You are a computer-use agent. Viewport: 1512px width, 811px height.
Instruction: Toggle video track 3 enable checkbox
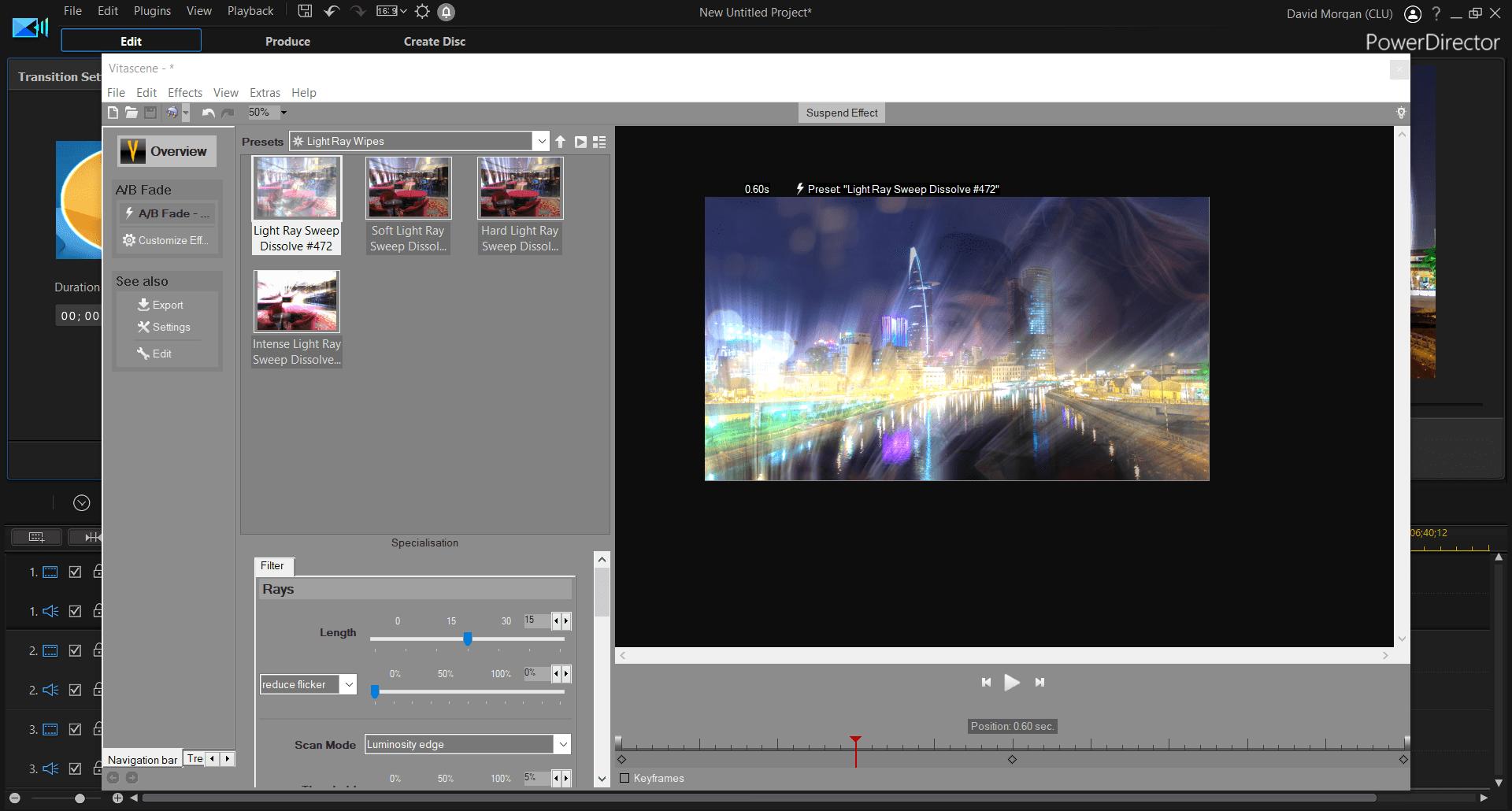(75, 729)
